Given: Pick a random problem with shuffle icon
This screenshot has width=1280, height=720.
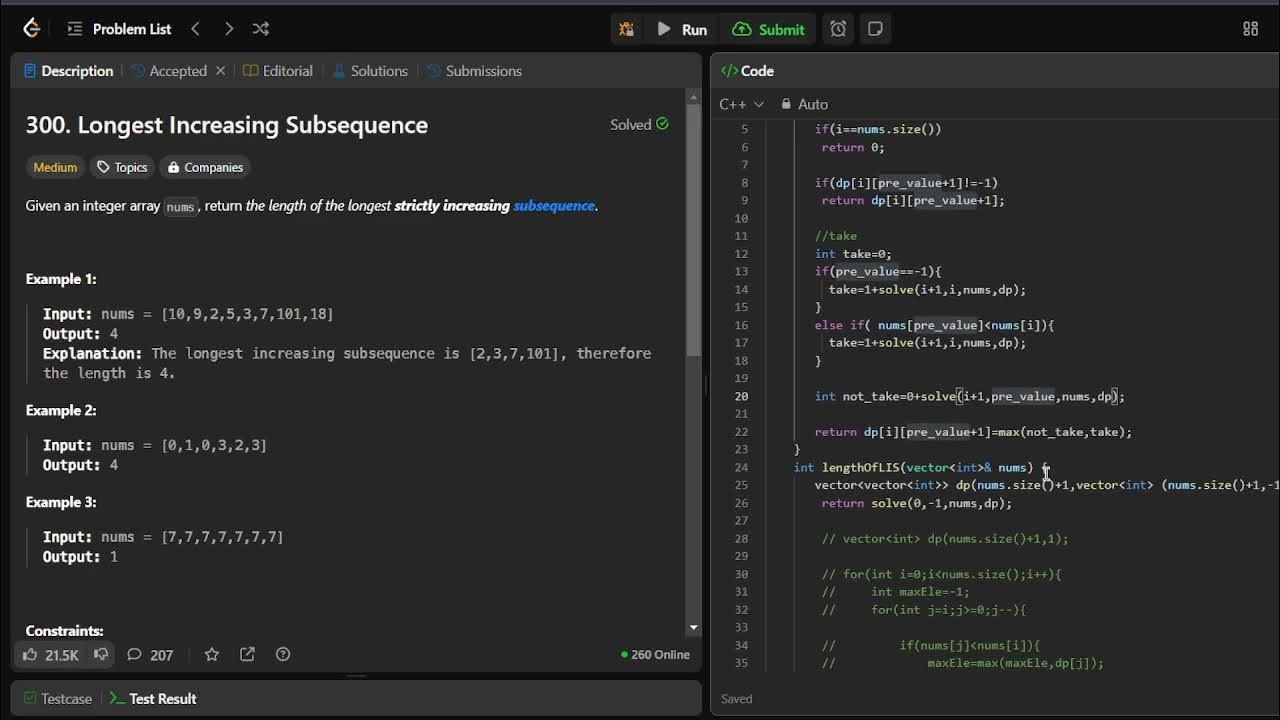Looking at the screenshot, I should (x=261, y=29).
